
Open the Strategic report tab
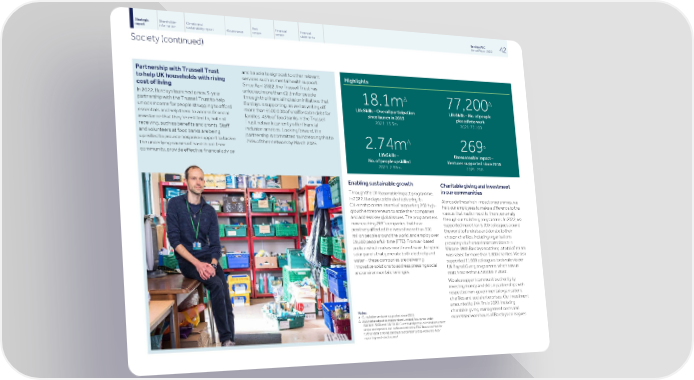tap(142, 21)
